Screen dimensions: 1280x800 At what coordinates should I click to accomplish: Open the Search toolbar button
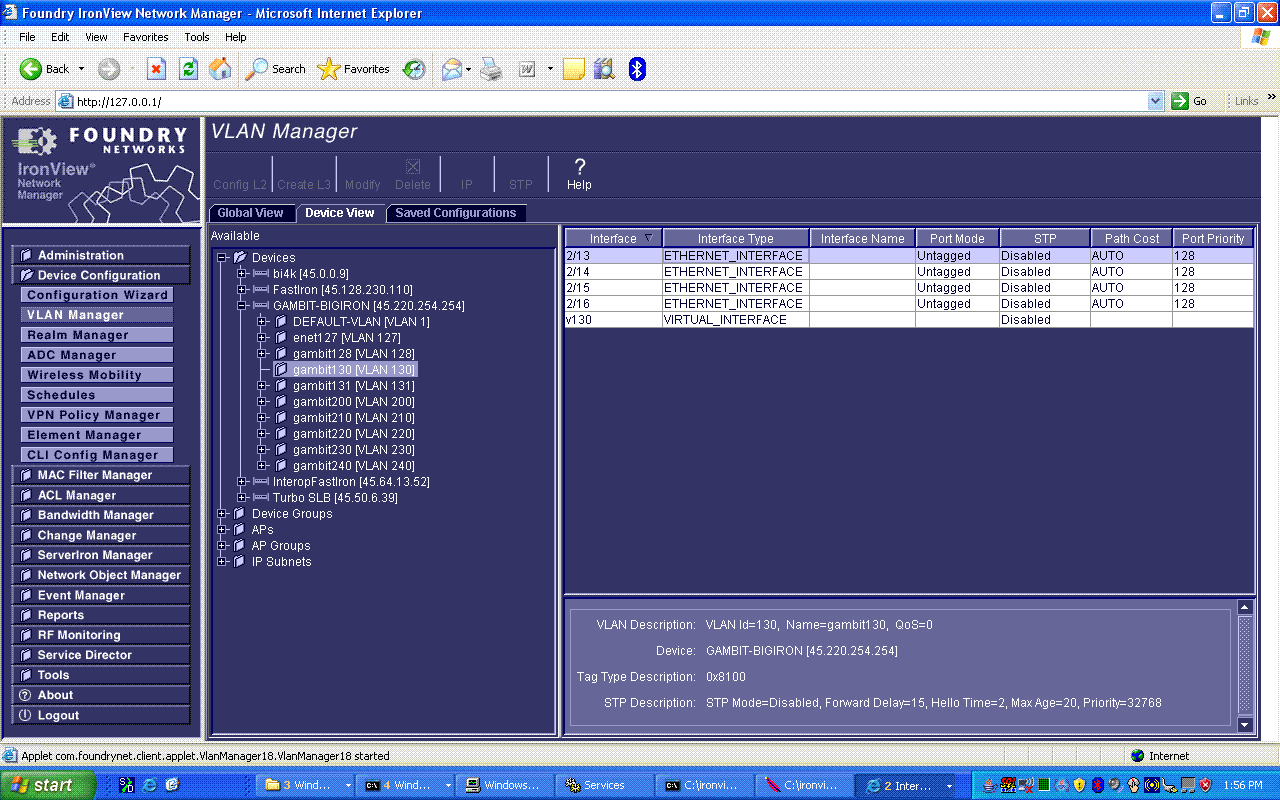[x=275, y=69]
